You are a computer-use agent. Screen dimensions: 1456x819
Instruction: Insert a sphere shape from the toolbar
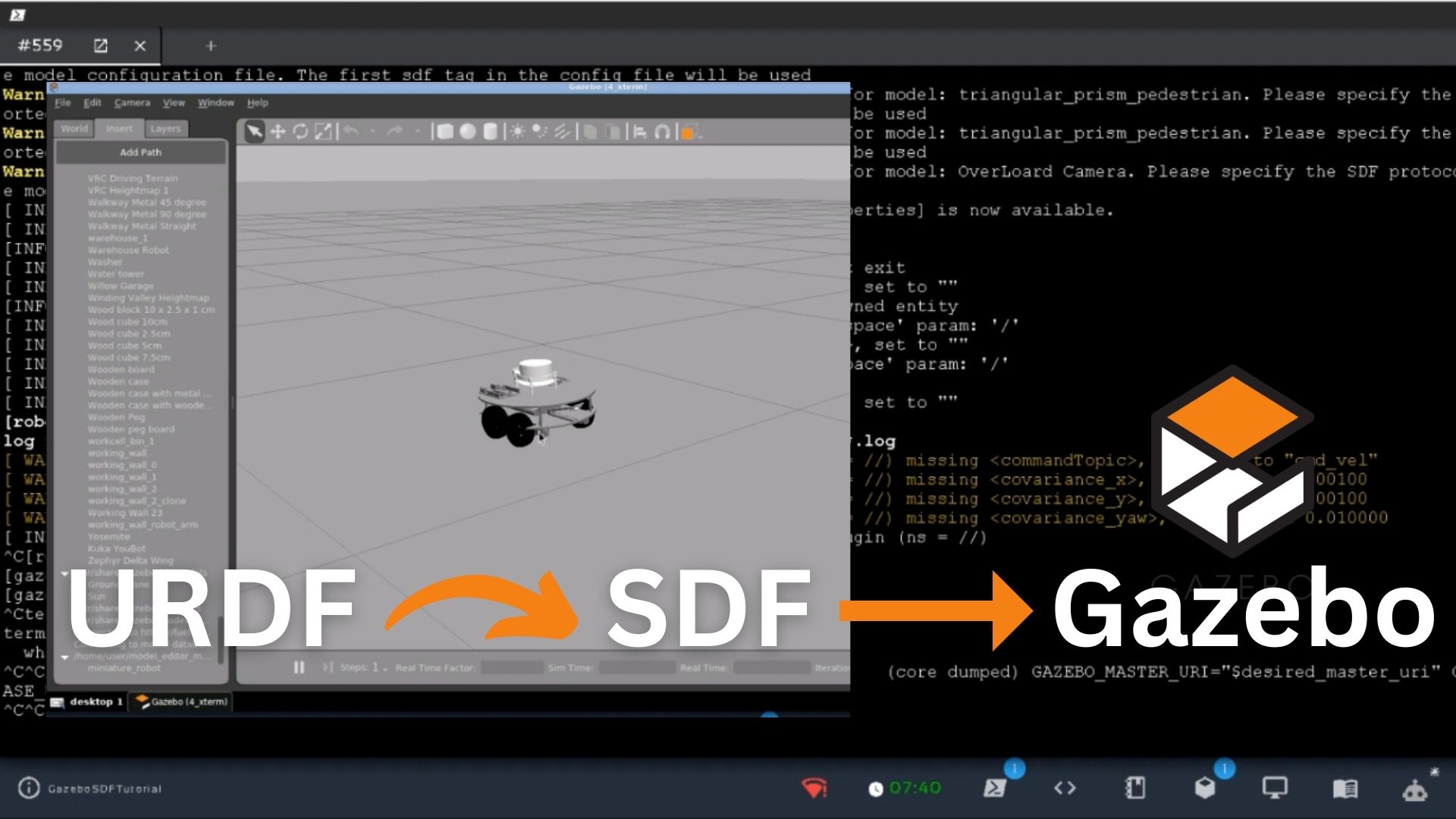[x=468, y=132]
